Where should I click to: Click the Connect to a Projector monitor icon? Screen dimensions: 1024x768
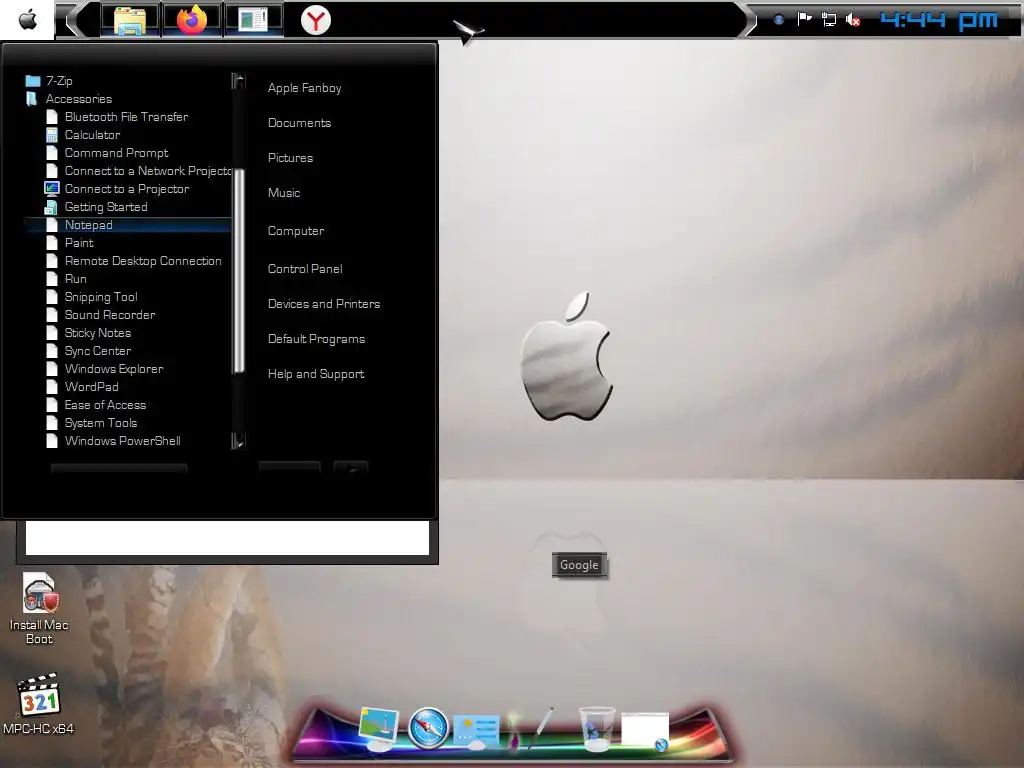52,189
